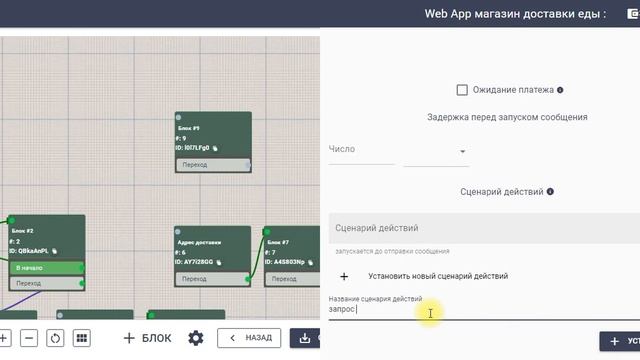Copy ID l0l7LFg0 of block 9
The image size is (640, 360).
pyautogui.click(x=215, y=148)
